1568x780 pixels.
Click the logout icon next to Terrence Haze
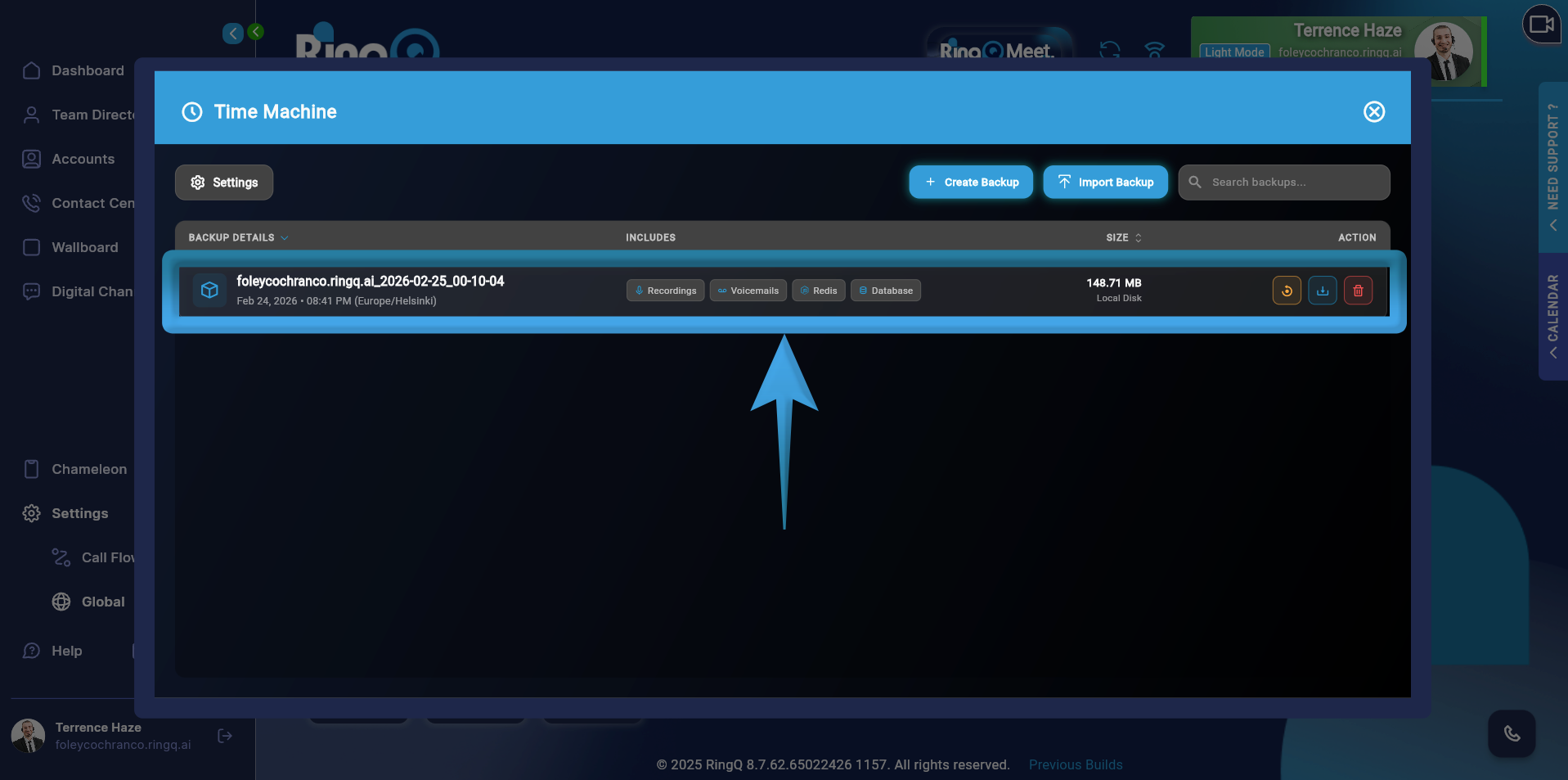[224, 735]
